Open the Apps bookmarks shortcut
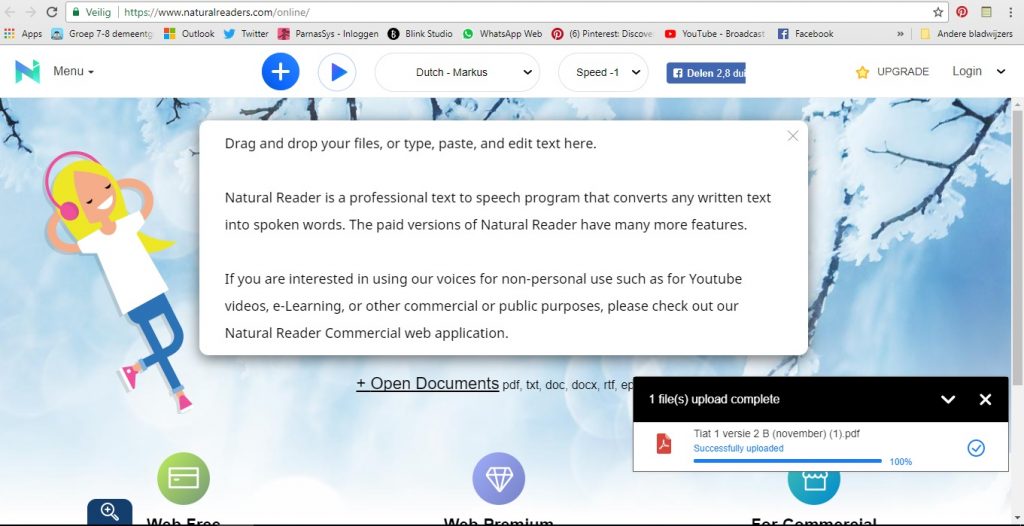The width and height of the screenshot is (1024, 526). (23, 33)
